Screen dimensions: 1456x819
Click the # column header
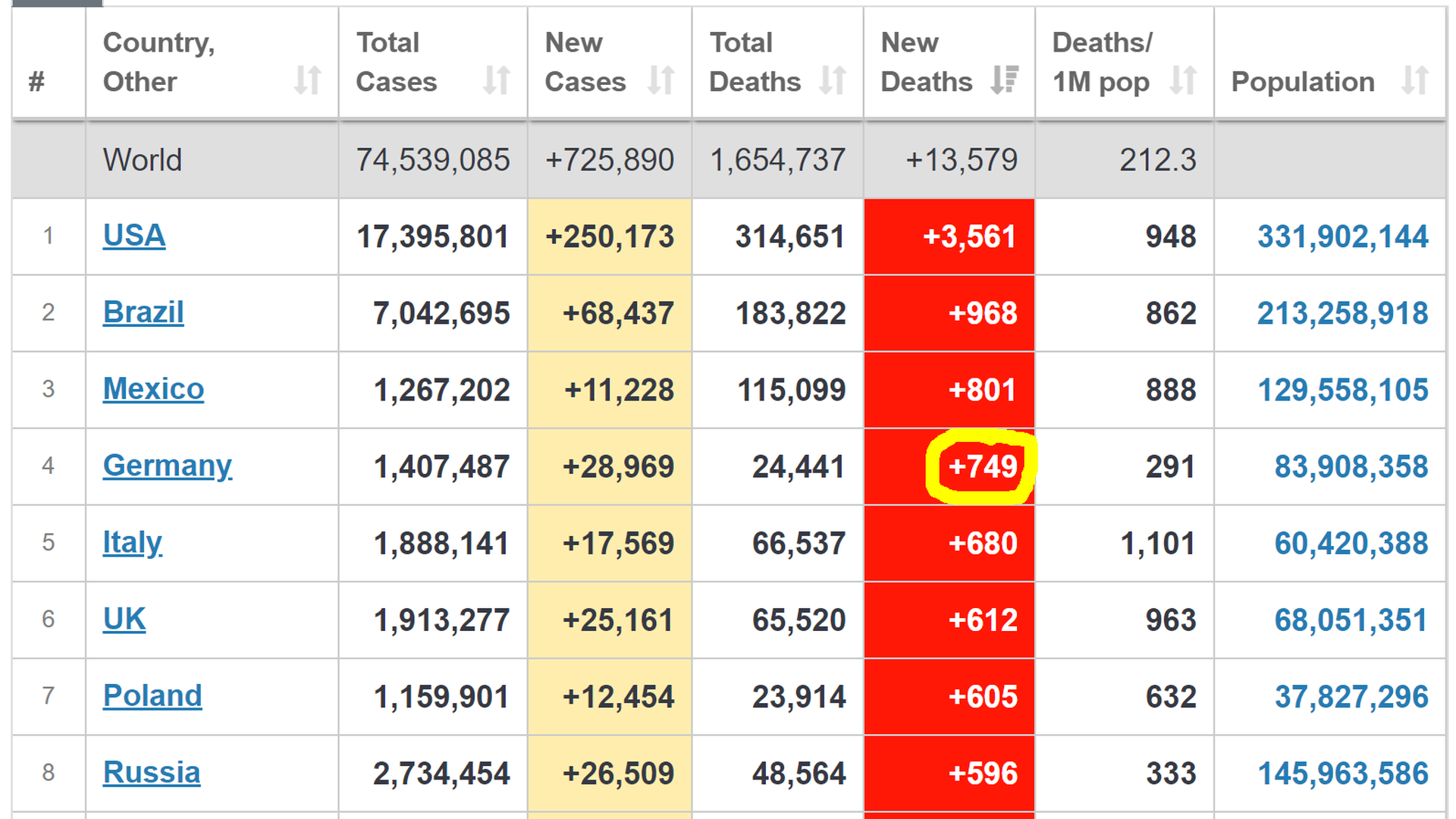36,82
